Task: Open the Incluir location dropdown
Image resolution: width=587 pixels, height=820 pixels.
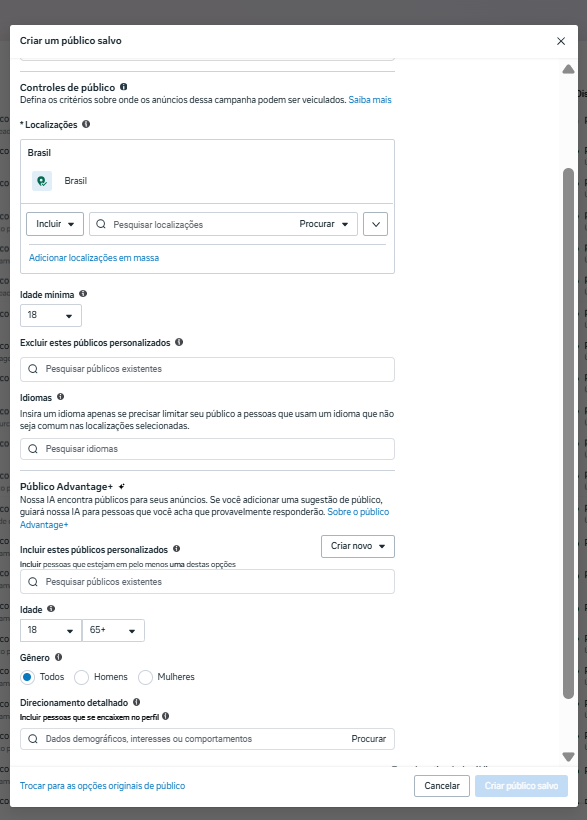Action: point(55,224)
